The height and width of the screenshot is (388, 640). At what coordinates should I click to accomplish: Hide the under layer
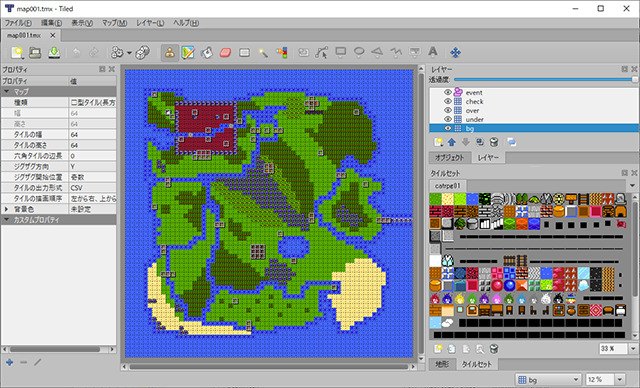pyautogui.click(x=447, y=119)
